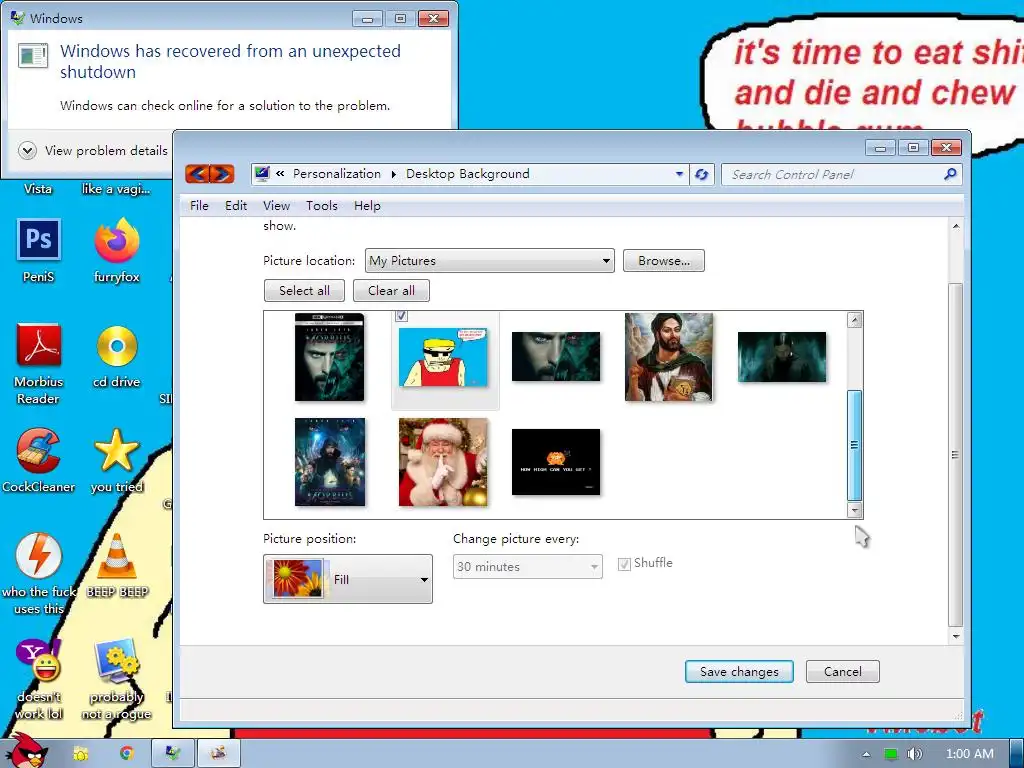Open the Yahoo 'doesn't work lol' icon
Image resolution: width=1024 pixels, height=768 pixels.
pos(39,679)
